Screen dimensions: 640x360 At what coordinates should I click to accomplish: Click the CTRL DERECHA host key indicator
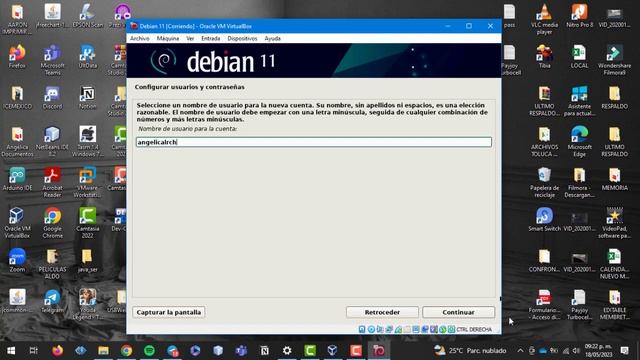point(474,329)
